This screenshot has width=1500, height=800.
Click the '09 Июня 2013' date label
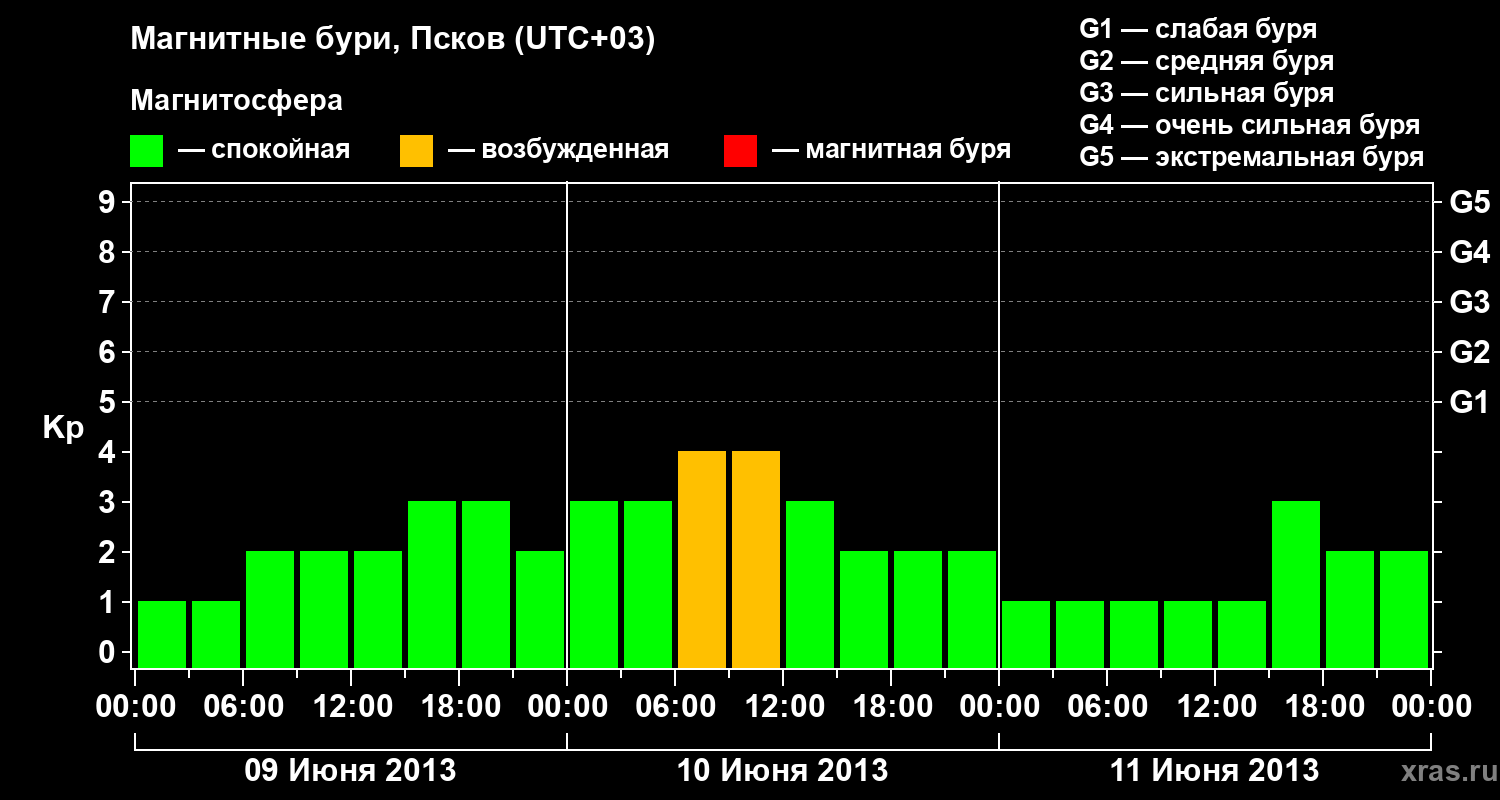[351, 771]
